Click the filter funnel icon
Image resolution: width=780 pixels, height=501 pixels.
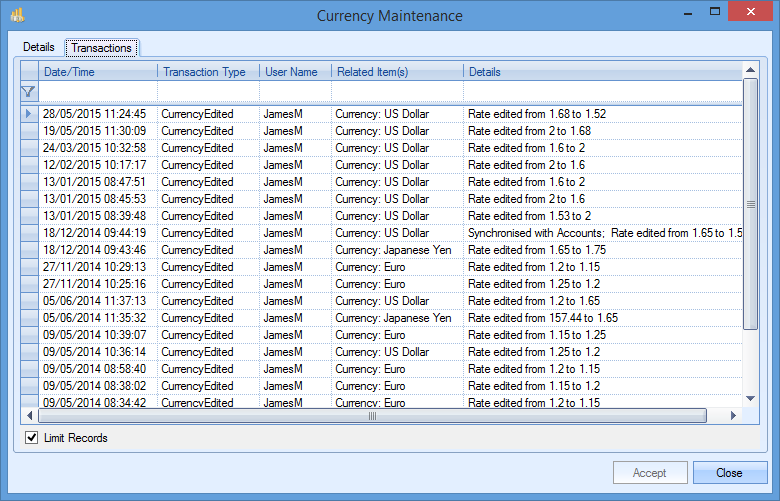tap(29, 91)
